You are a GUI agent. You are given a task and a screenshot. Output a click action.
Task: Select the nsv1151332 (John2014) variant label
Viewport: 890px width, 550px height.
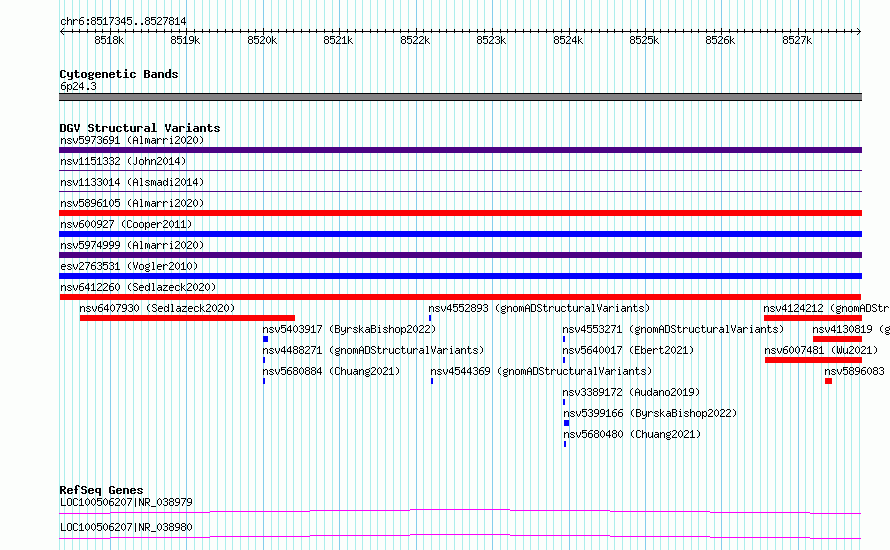point(123,161)
